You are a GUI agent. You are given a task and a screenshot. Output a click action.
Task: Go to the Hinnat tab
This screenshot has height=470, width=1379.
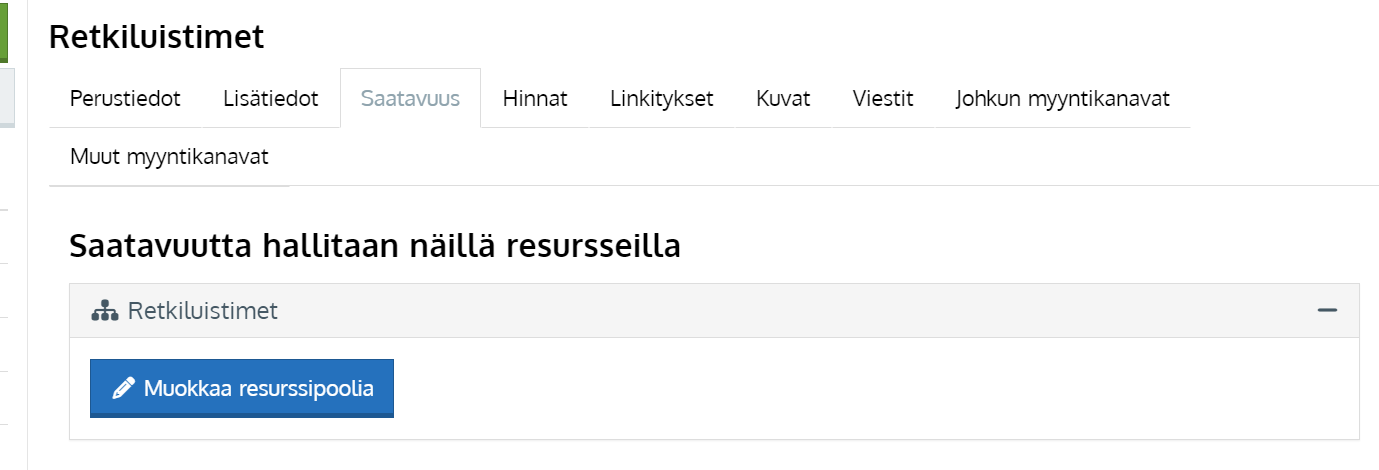(535, 99)
